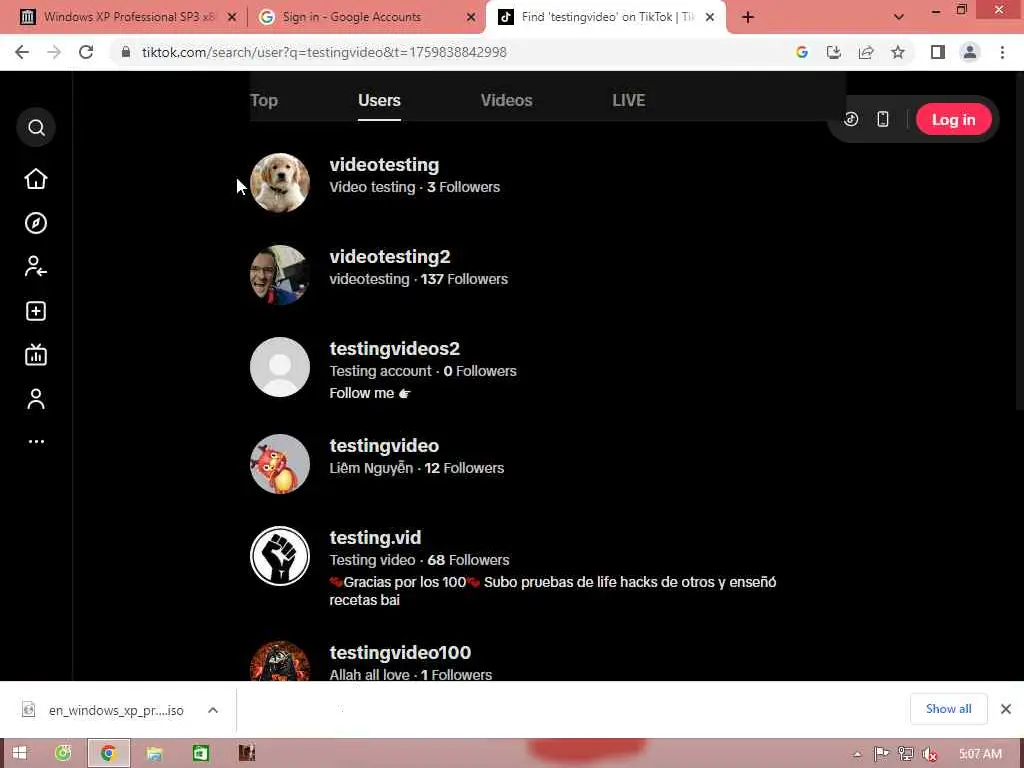
Task: Open the testing.vid username link
Action: click(x=375, y=537)
